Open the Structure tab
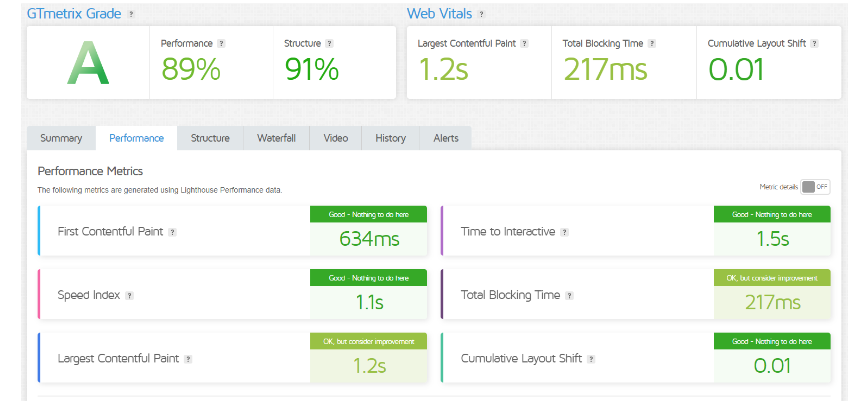Viewport: 852px width, 411px height. [x=210, y=138]
